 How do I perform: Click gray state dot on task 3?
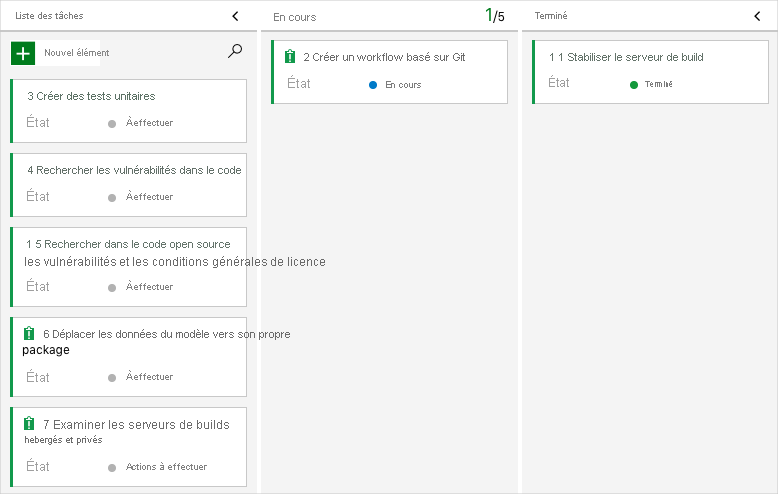click(112, 123)
